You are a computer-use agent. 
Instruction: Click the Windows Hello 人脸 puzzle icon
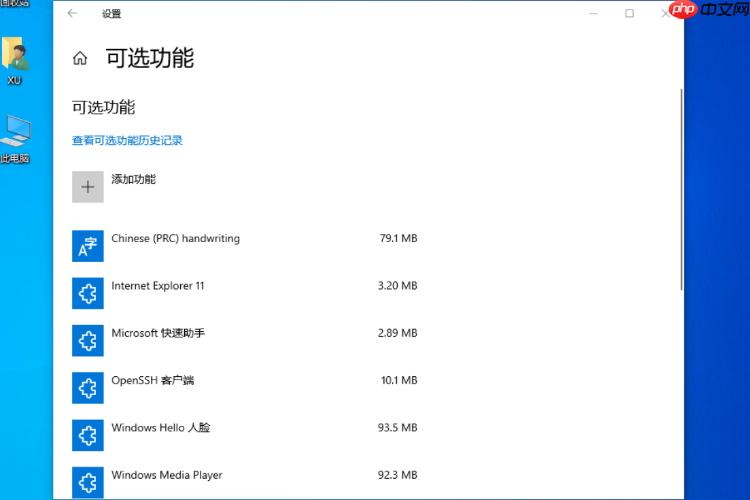(88, 435)
